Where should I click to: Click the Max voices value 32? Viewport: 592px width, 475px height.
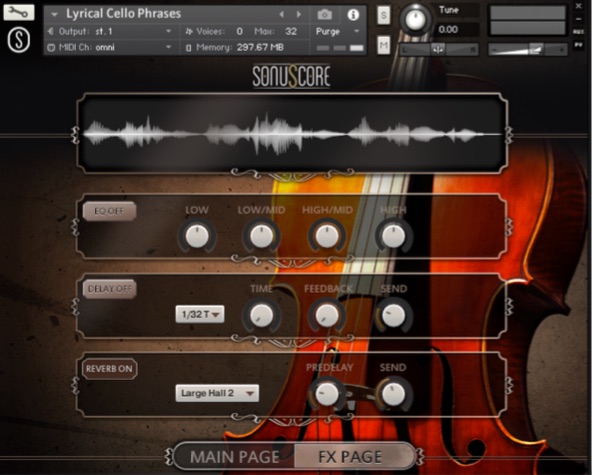click(291, 31)
